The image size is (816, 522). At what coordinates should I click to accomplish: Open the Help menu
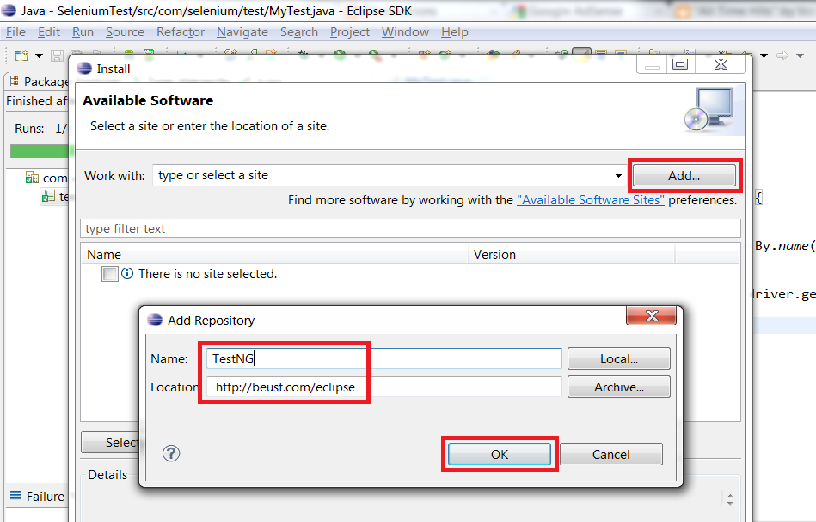[x=455, y=32]
